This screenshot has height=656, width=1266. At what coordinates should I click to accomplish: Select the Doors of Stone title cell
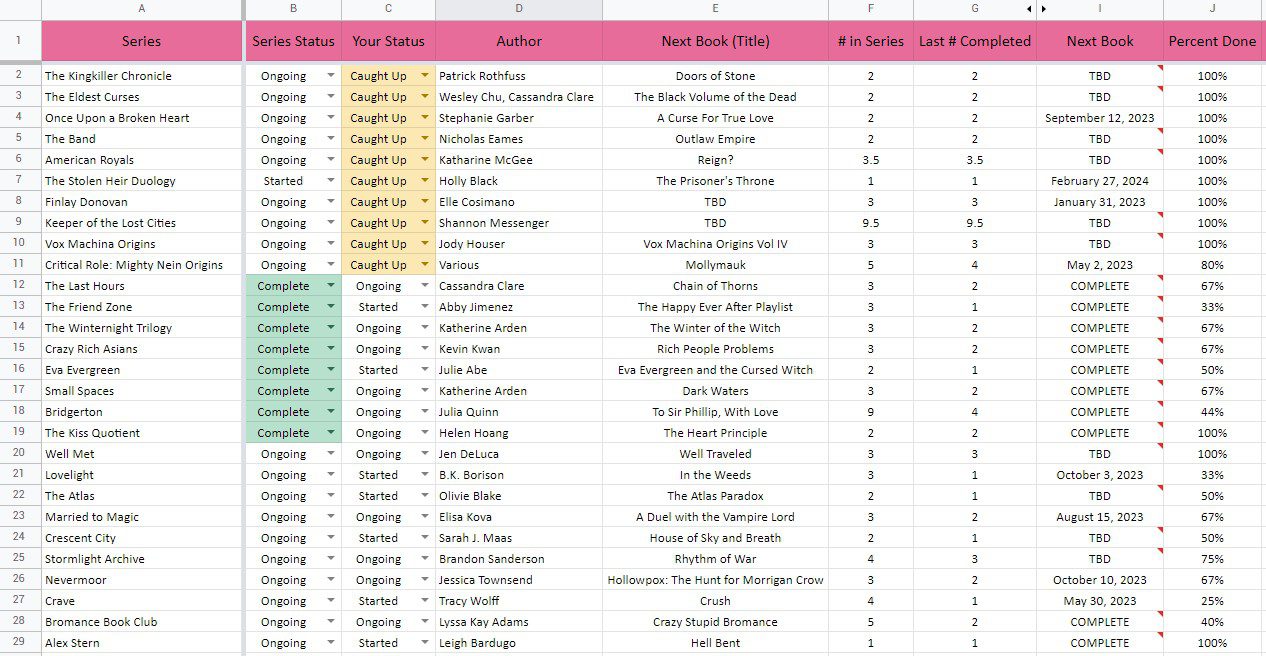coord(715,76)
